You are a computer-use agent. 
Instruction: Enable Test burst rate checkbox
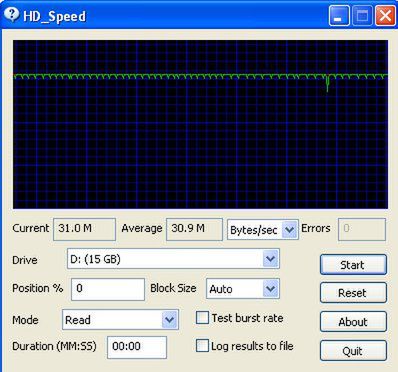point(202,318)
